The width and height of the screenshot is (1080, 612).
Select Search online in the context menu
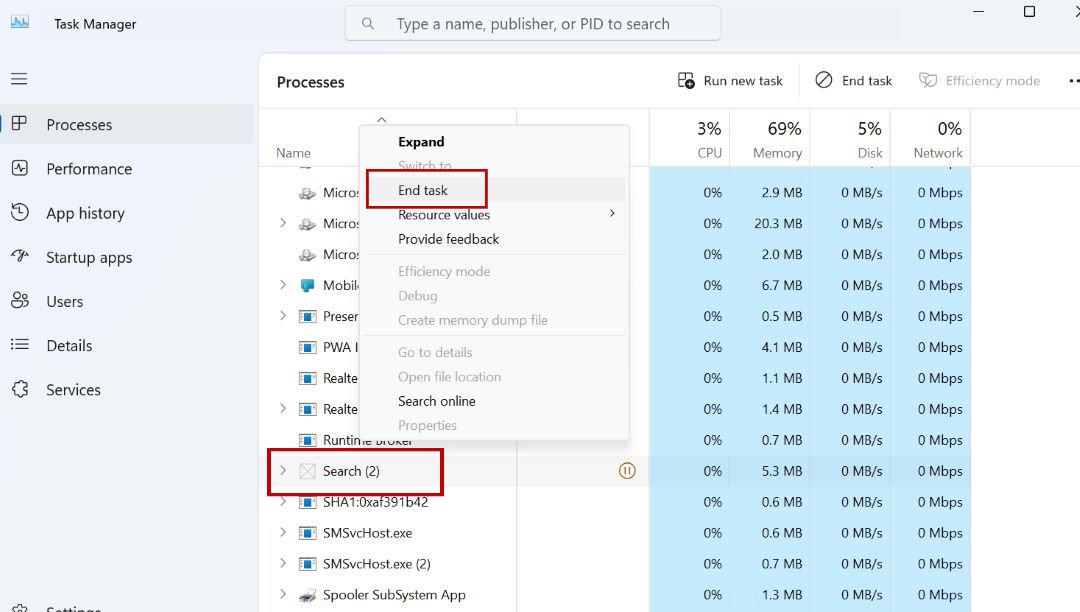437,400
